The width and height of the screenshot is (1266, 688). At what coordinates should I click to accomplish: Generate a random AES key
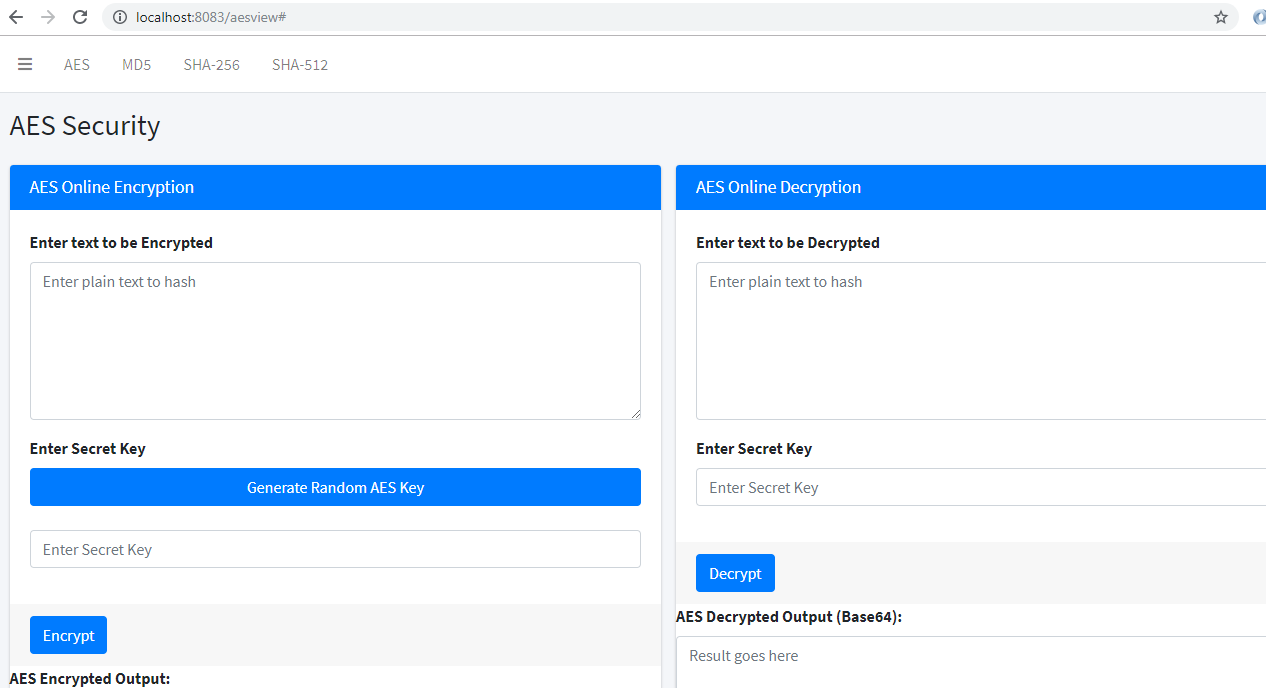pyautogui.click(x=335, y=487)
